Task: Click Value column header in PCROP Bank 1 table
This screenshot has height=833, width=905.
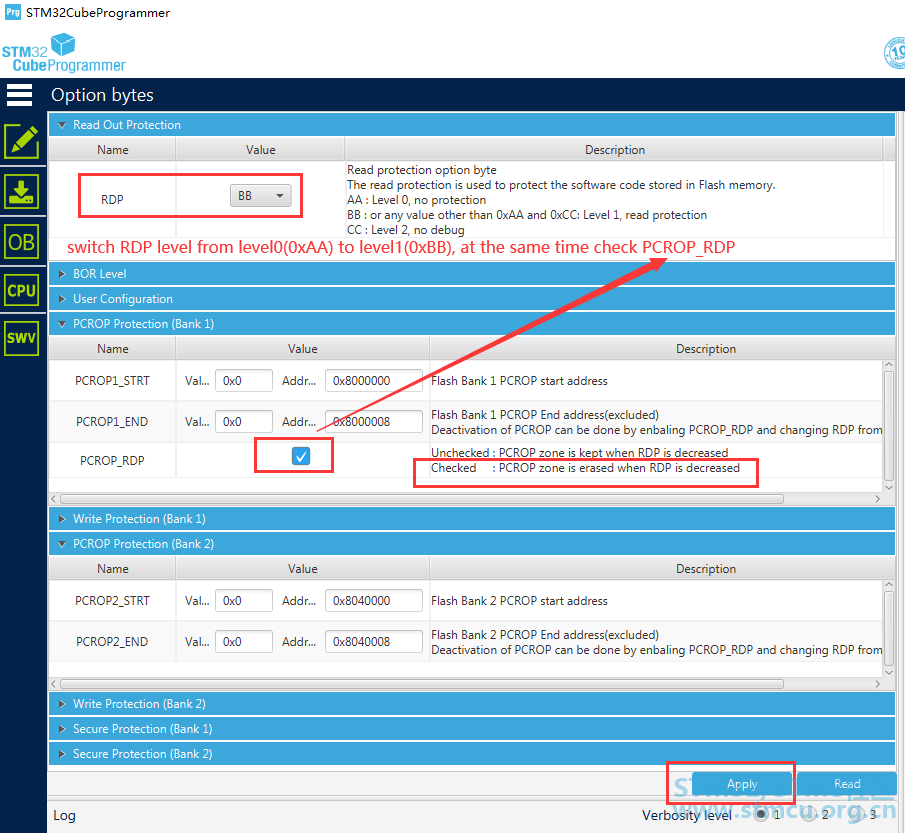Action: [x=302, y=349]
